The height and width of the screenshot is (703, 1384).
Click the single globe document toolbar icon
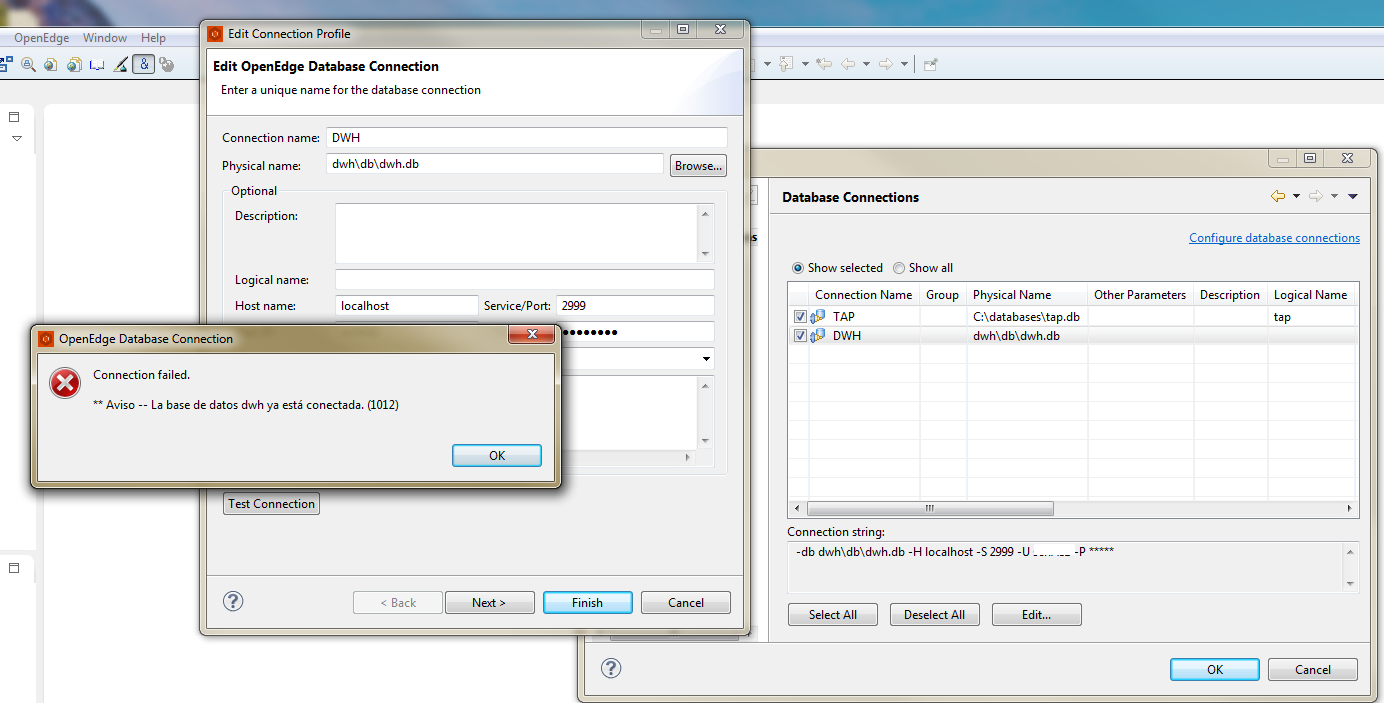tap(51, 65)
